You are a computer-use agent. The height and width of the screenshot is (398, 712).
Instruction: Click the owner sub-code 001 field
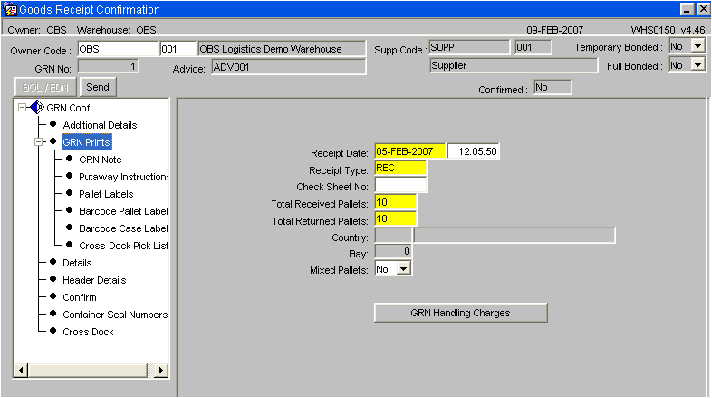coord(178,49)
